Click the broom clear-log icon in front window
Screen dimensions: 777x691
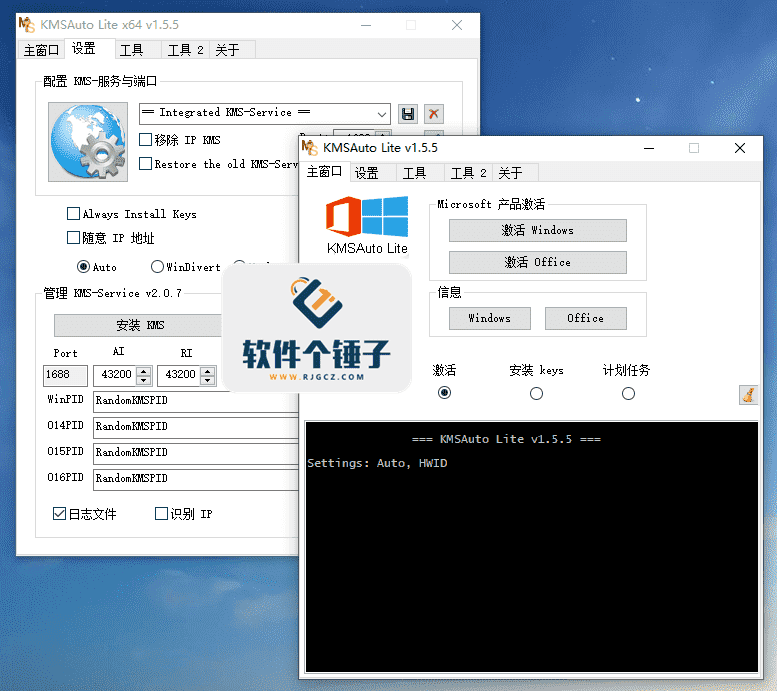pyautogui.click(x=748, y=395)
